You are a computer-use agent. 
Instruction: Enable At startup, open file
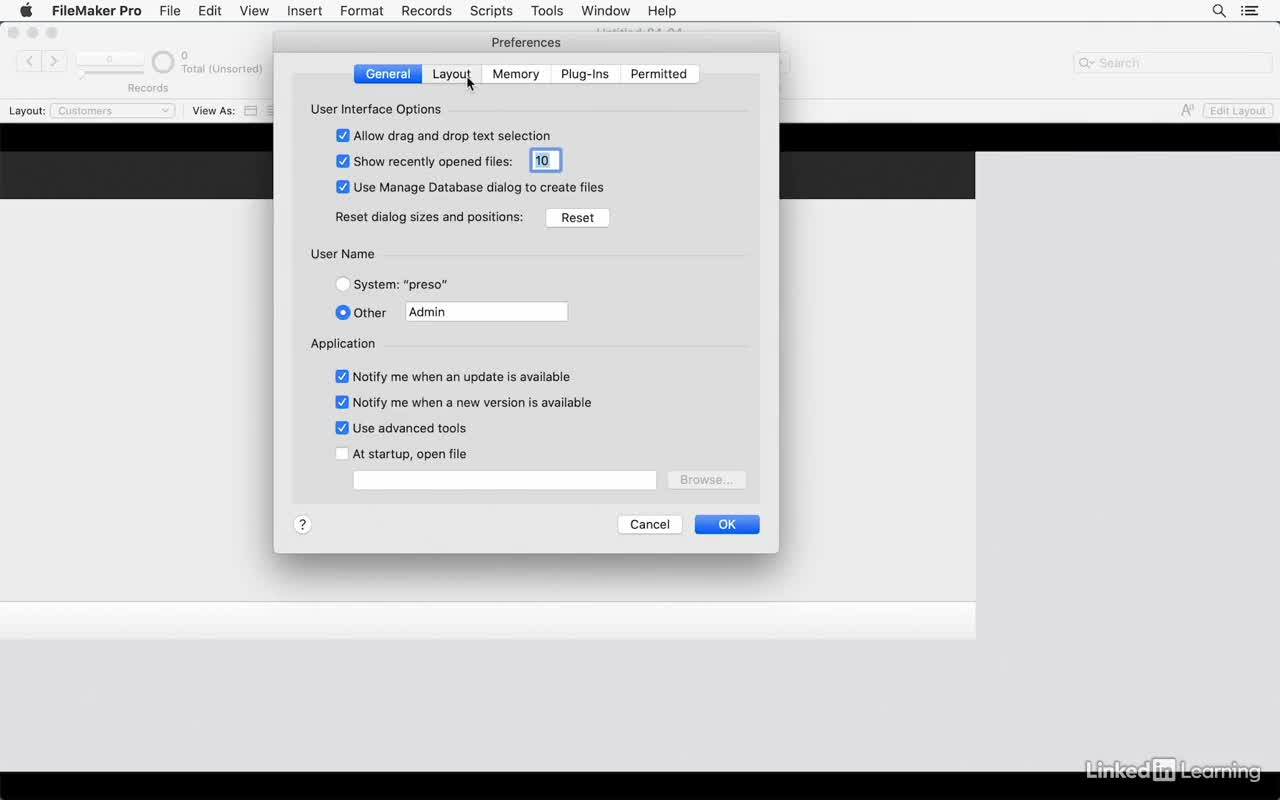[x=342, y=454]
